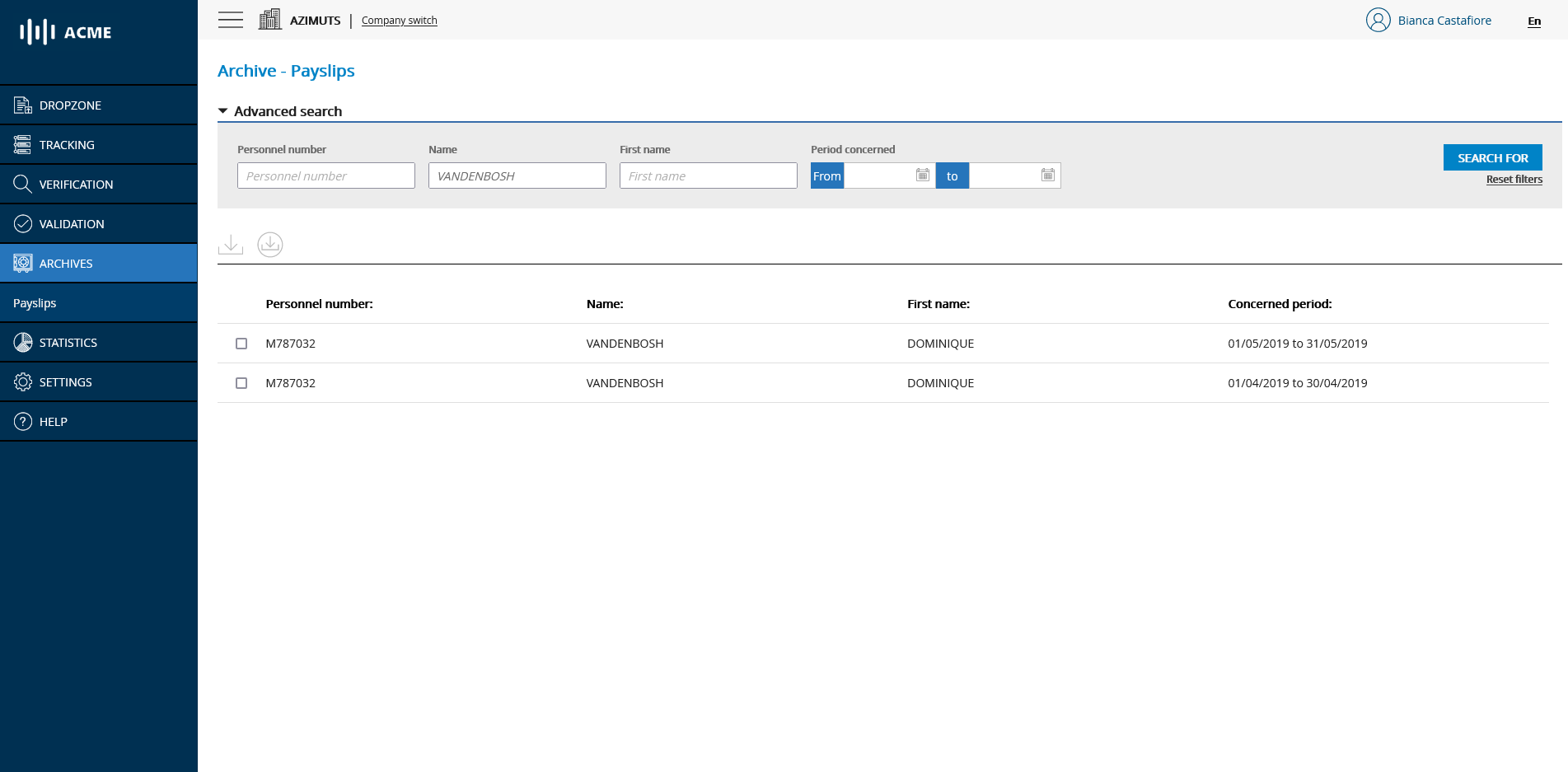This screenshot has height=772, width=1568.
Task: Select the Payslips submenu item
Action: pos(35,303)
